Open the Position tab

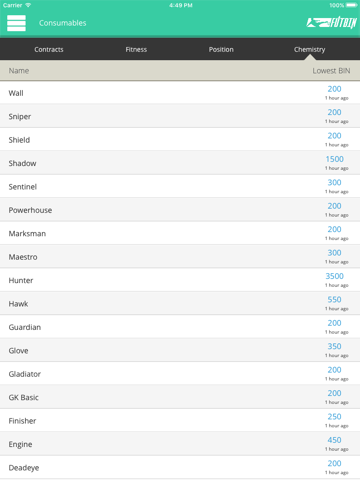[221, 49]
